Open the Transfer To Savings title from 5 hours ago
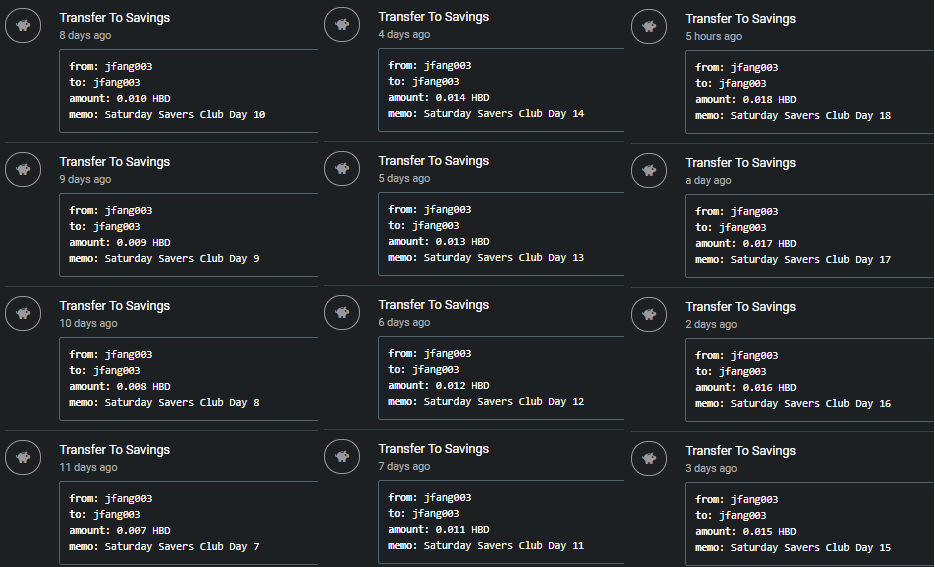Image resolution: width=935 pixels, height=567 pixels. [741, 19]
